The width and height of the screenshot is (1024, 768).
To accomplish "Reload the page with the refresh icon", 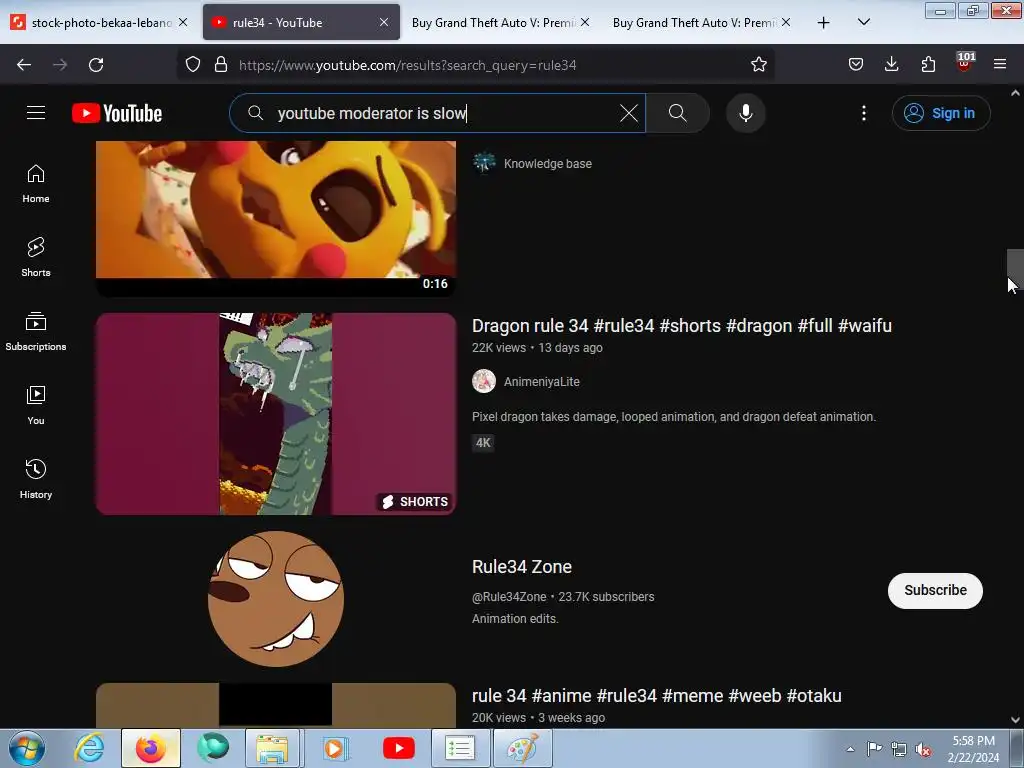I will click(x=96, y=65).
